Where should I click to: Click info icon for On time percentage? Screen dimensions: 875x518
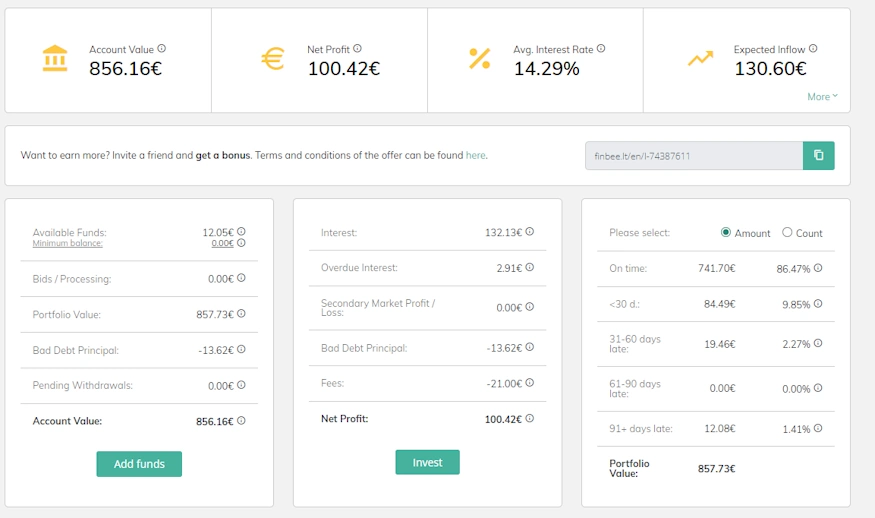[x=818, y=268]
